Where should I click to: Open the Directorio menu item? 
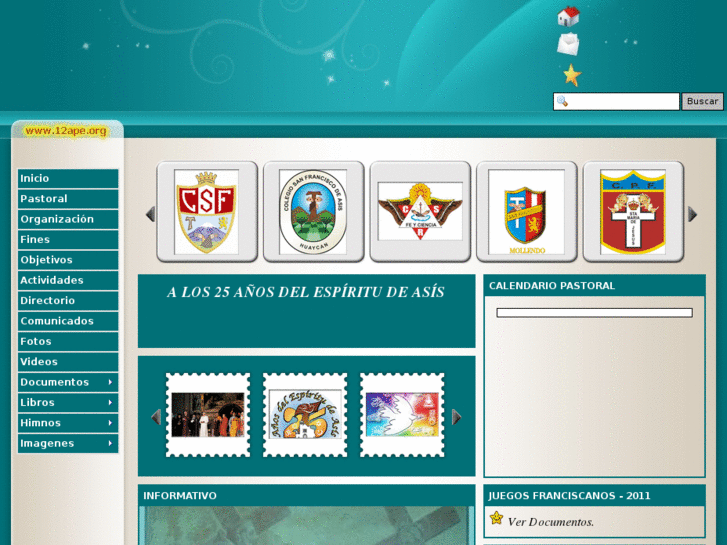pyautogui.click(x=68, y=301)
